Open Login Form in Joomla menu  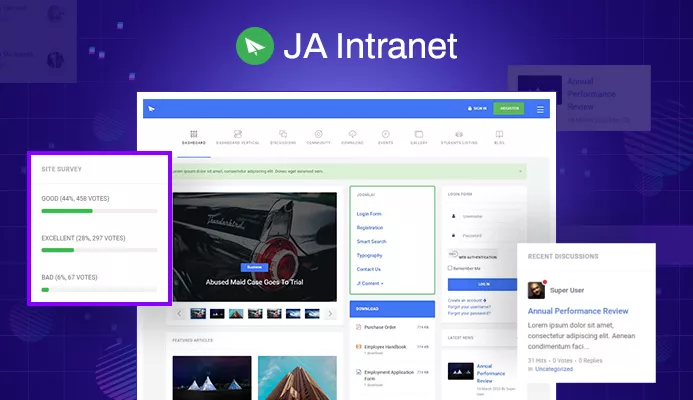369,214
